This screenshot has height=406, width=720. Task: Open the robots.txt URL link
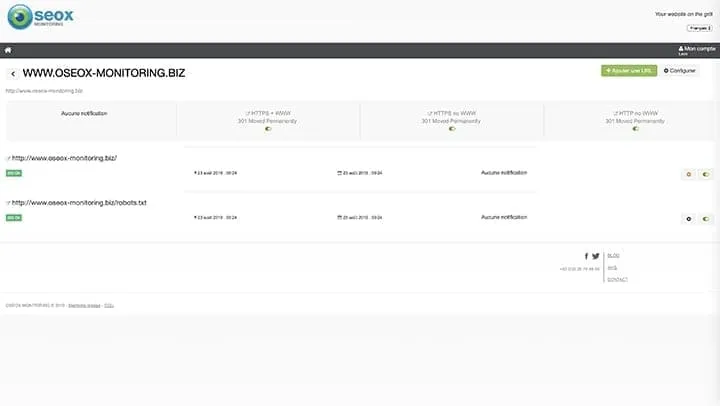click(x=79, y=203)
